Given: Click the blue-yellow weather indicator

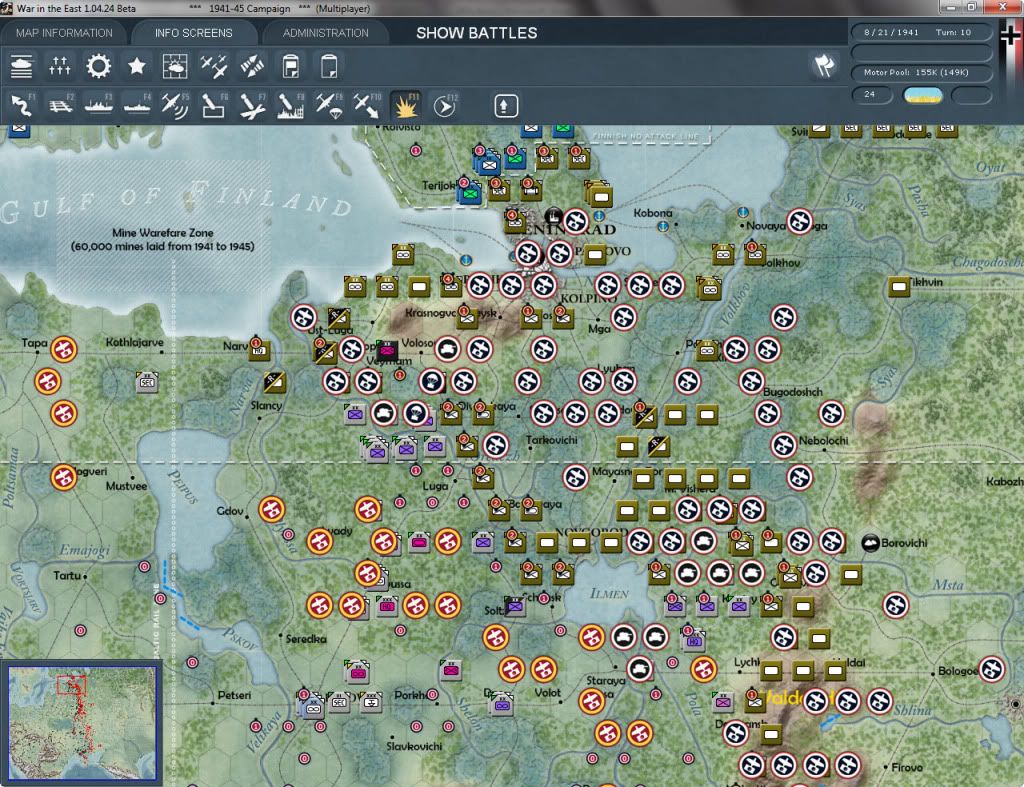Looking at the screenshot, I should [x=922, y=95].
